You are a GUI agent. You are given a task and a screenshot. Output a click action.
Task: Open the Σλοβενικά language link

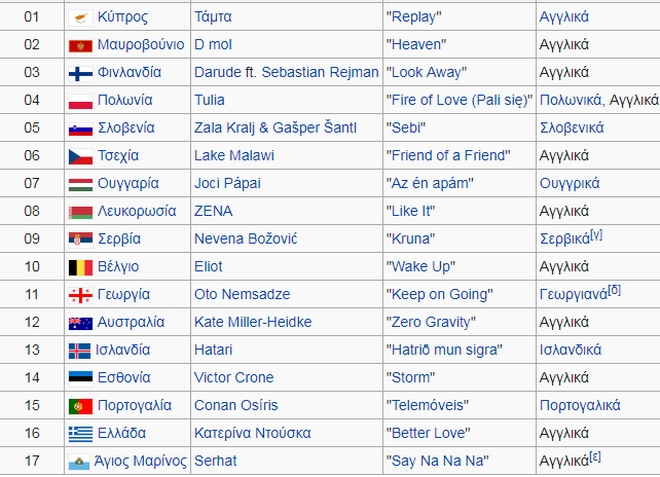point(571,128)
